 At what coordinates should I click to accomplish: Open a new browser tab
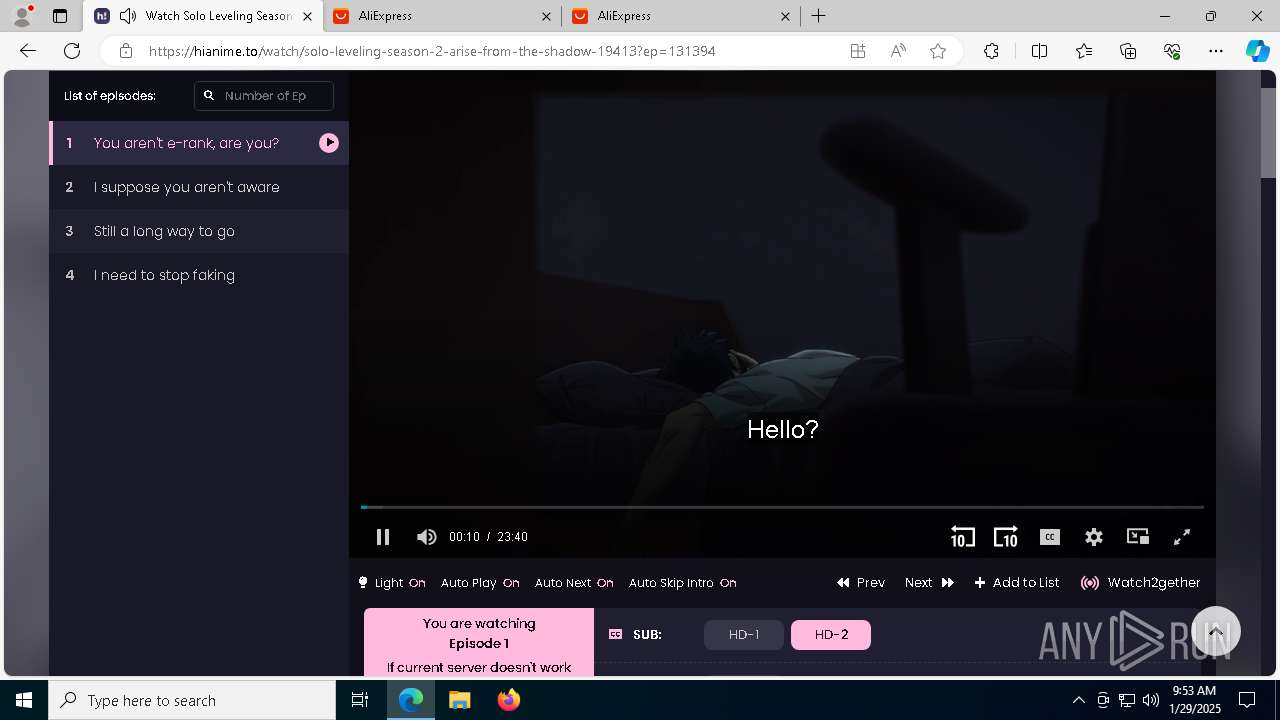pyautogui.click(x=819, y=16)
